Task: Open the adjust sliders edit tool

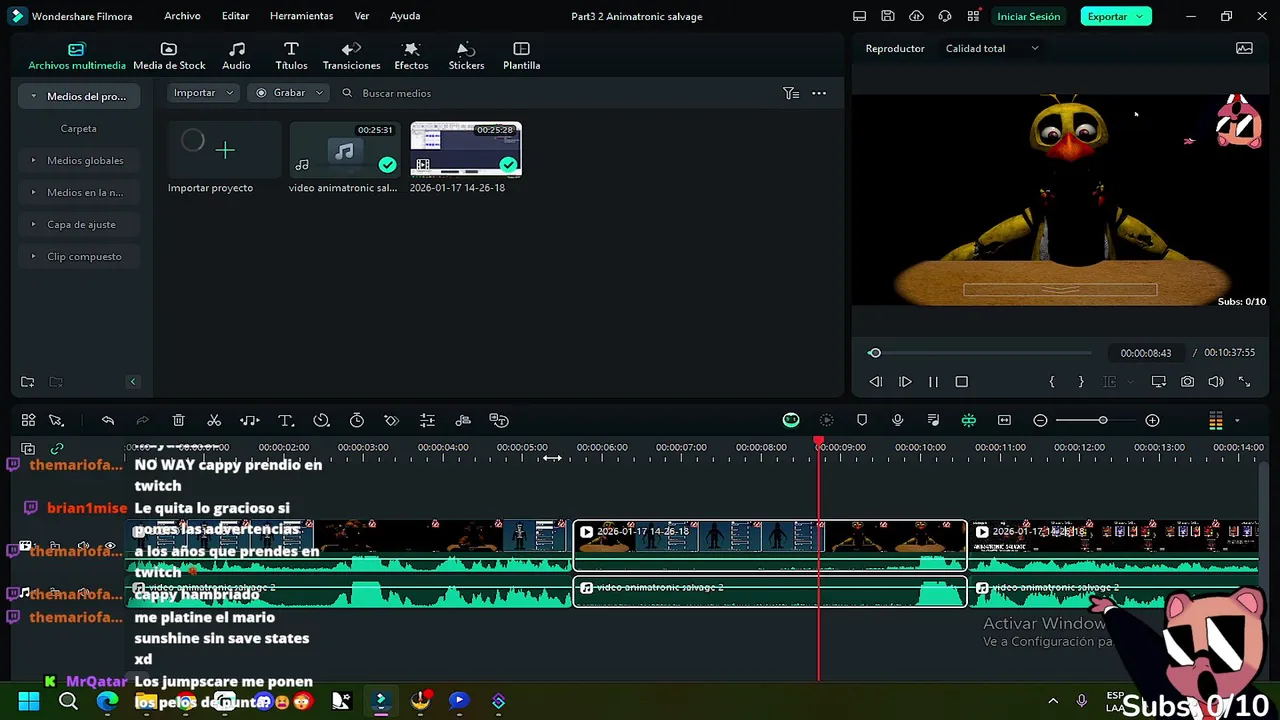Action: click(427, 421)
